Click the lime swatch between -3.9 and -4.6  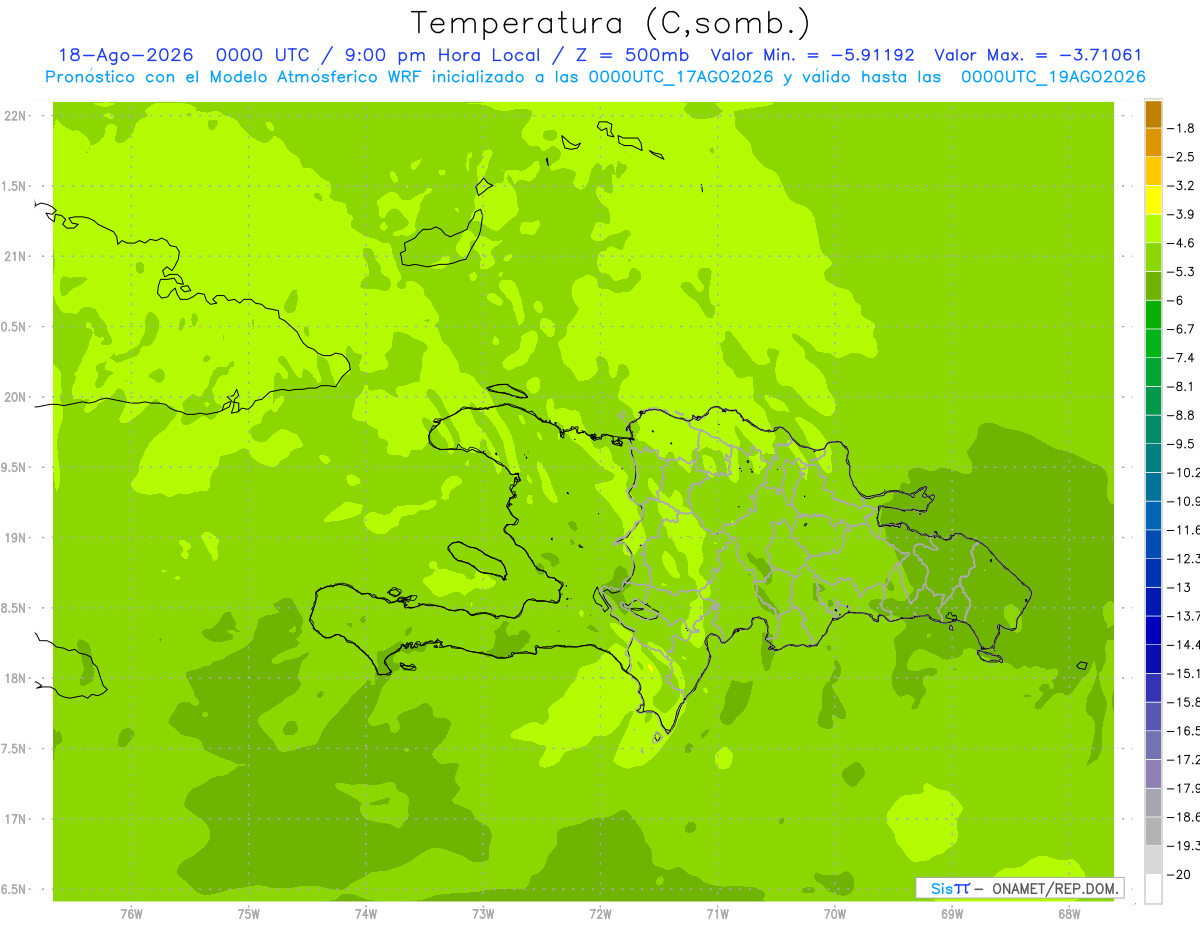click(1153, 229)
